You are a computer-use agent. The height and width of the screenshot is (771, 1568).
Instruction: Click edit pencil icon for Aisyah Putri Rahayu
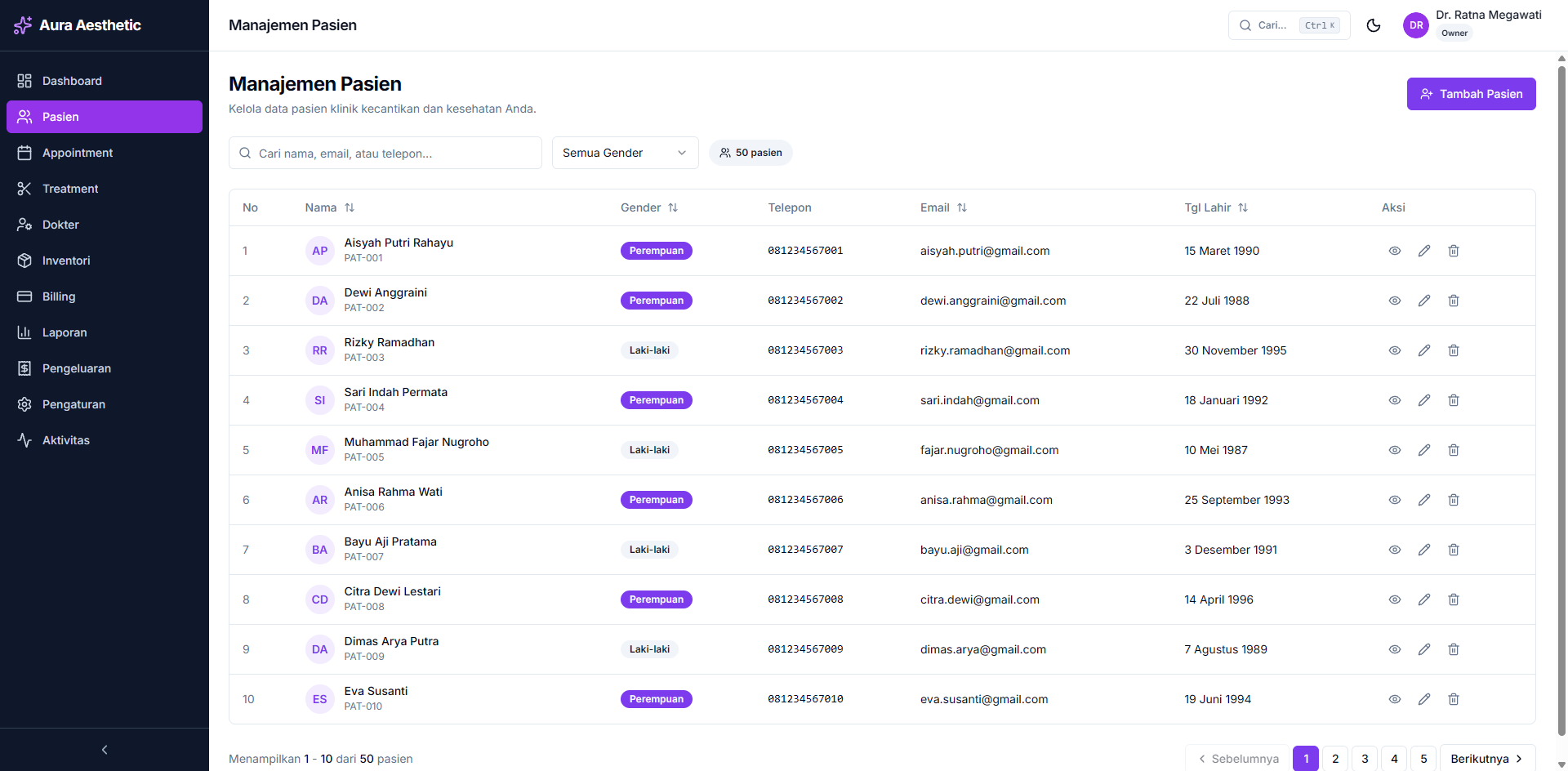[1424, 251]
